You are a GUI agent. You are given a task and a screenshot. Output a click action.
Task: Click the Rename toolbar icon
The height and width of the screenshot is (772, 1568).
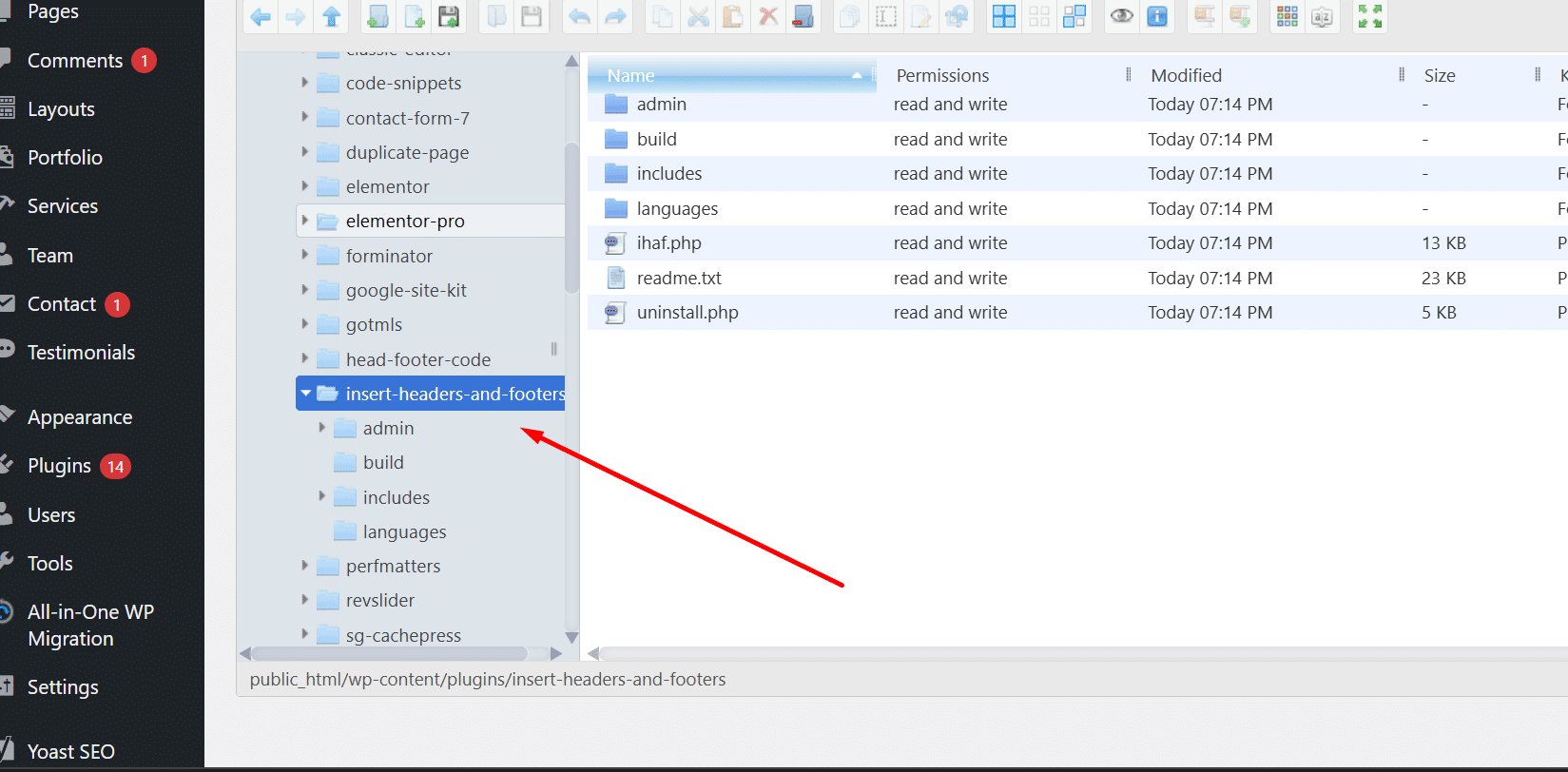[886, 16]
